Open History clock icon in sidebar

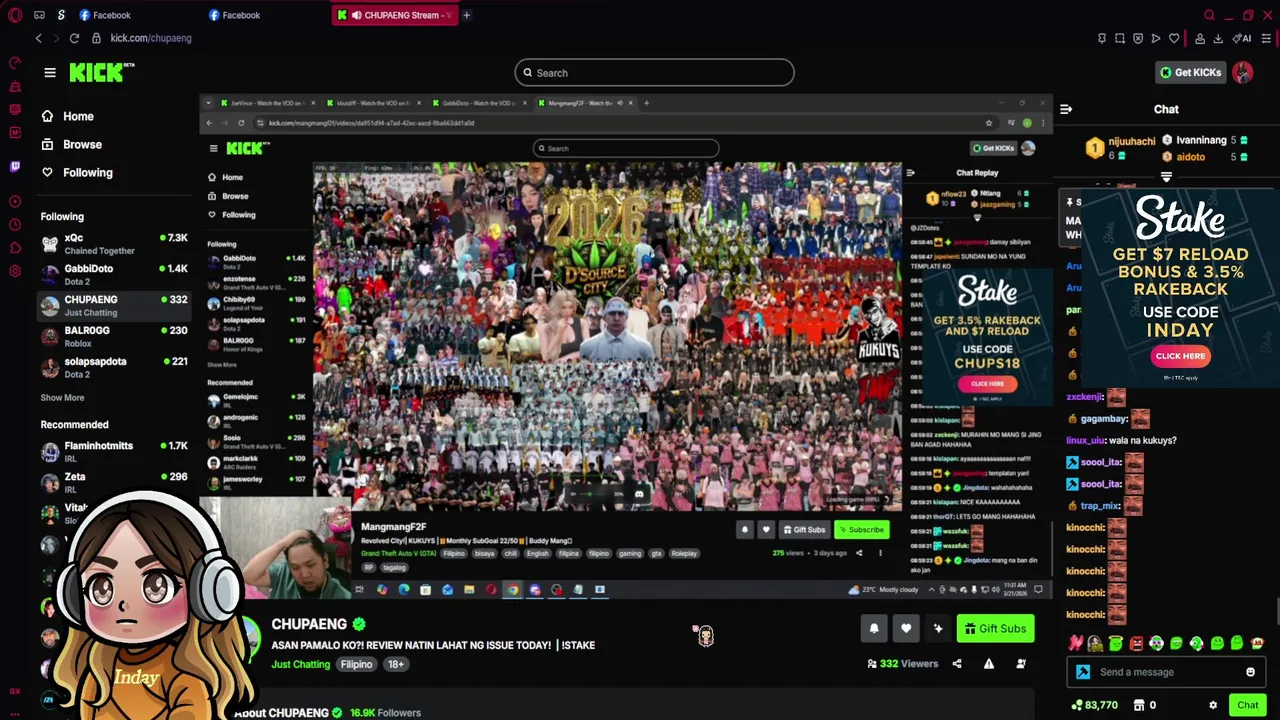(14, 225)
